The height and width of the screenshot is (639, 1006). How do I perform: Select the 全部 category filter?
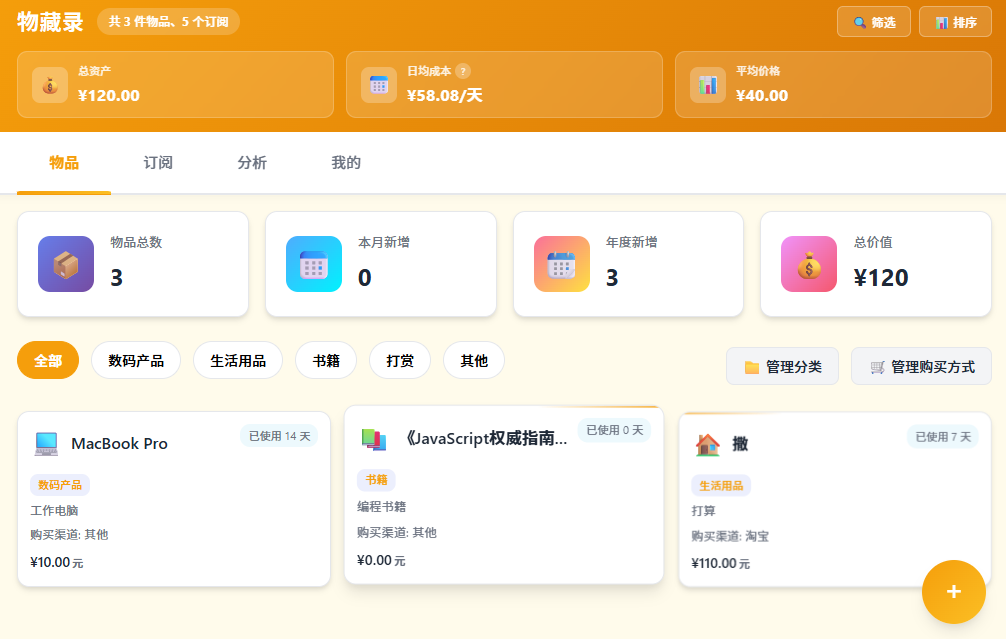click(48, 360)
